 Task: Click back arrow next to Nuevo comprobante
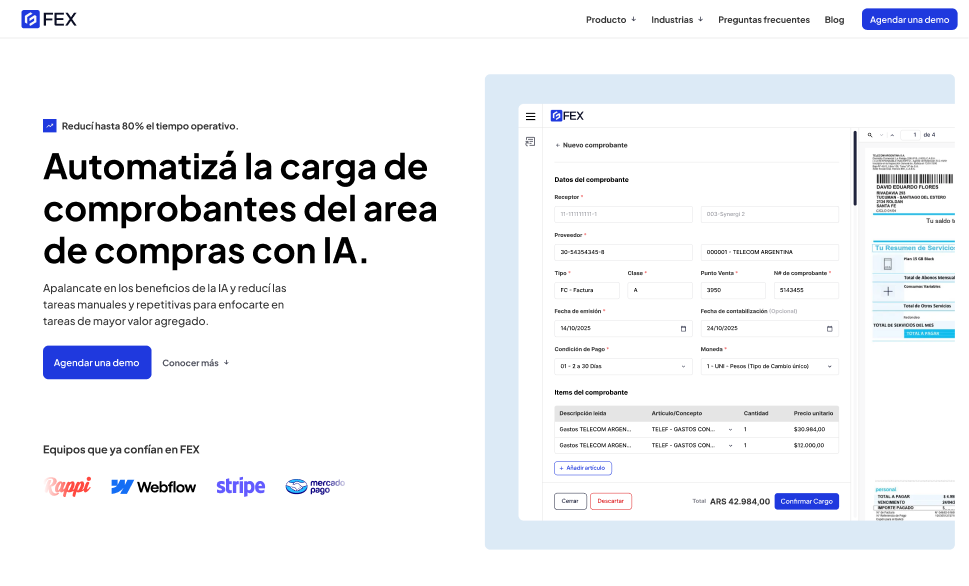[x=557, y=145]
